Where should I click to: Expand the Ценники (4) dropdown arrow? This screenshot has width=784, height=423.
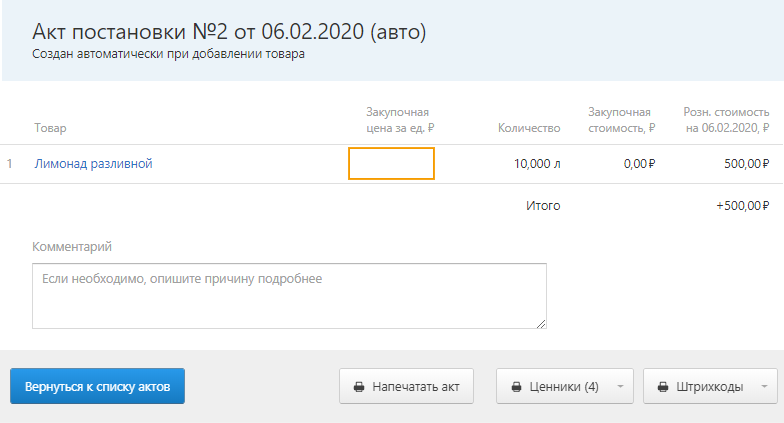620,386
